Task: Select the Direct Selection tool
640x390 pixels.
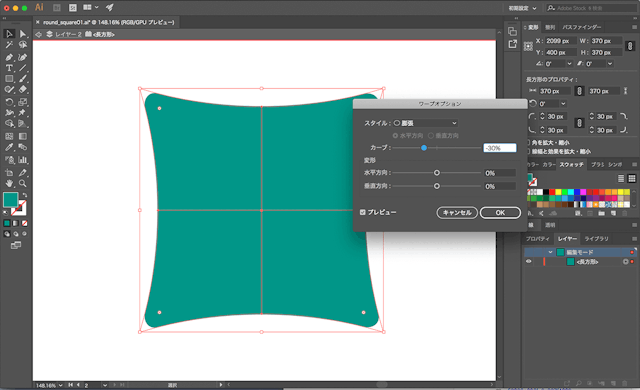Action: click(23, 34)
